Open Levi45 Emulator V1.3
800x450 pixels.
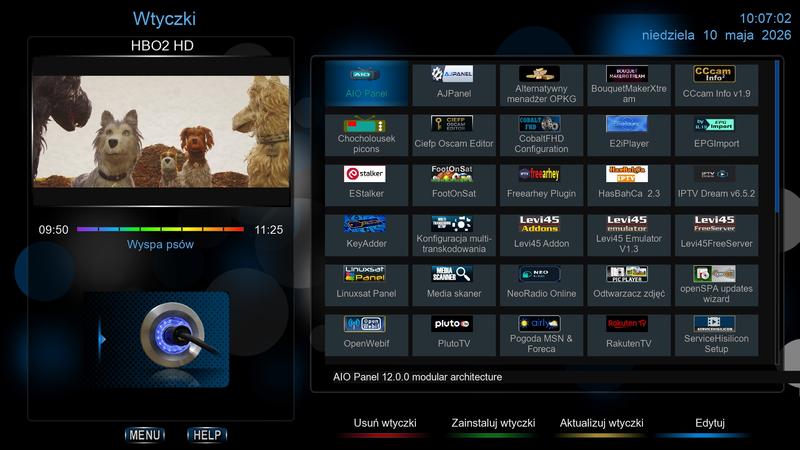click(x=629, y=235)
